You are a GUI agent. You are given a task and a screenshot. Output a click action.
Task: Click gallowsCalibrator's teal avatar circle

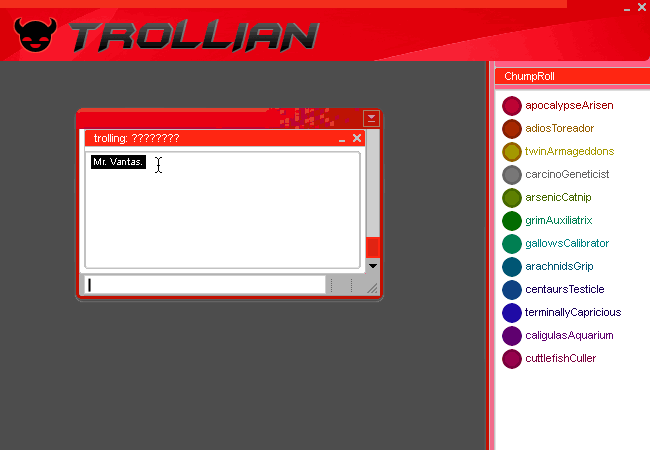point(512,243)
